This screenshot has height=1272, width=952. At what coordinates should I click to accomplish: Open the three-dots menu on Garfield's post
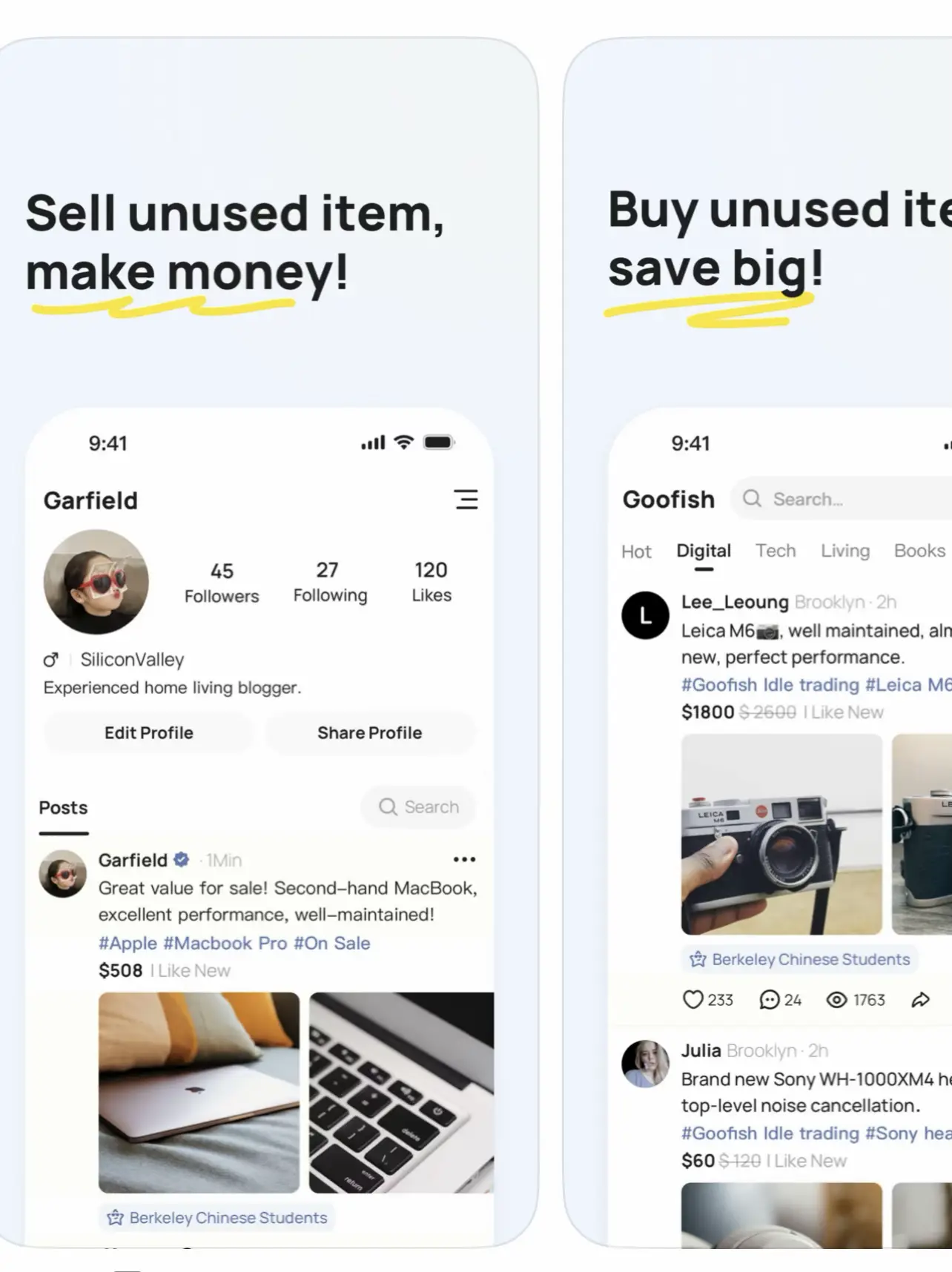tap(464, 859)
